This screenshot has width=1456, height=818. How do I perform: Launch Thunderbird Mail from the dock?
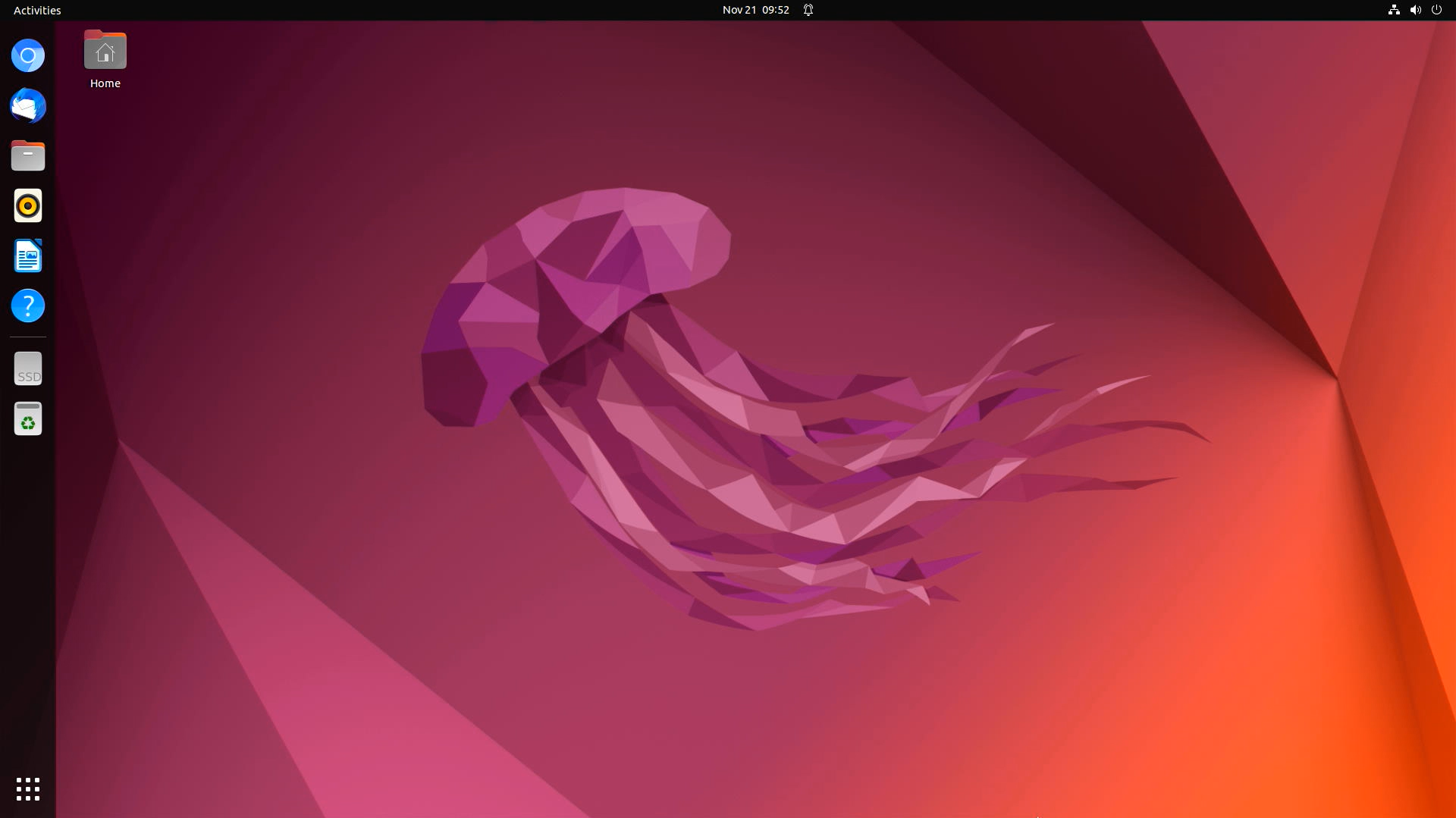pos(28,105)
